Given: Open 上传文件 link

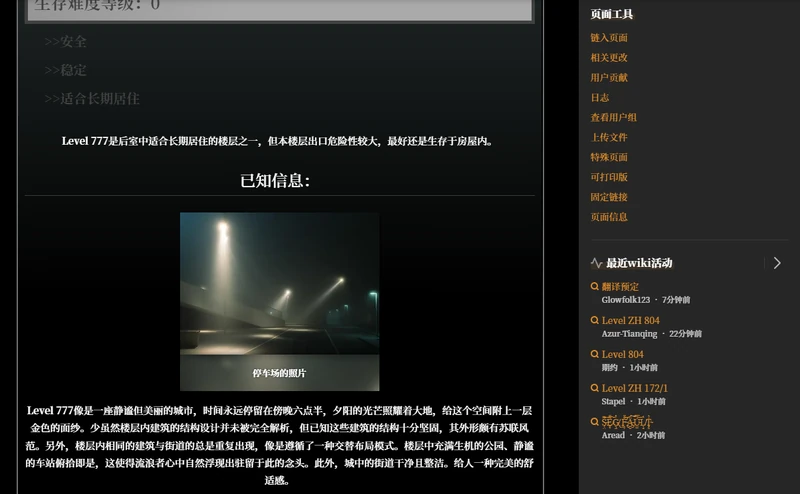Looking at the screenshot, I should tap(609, 137).
